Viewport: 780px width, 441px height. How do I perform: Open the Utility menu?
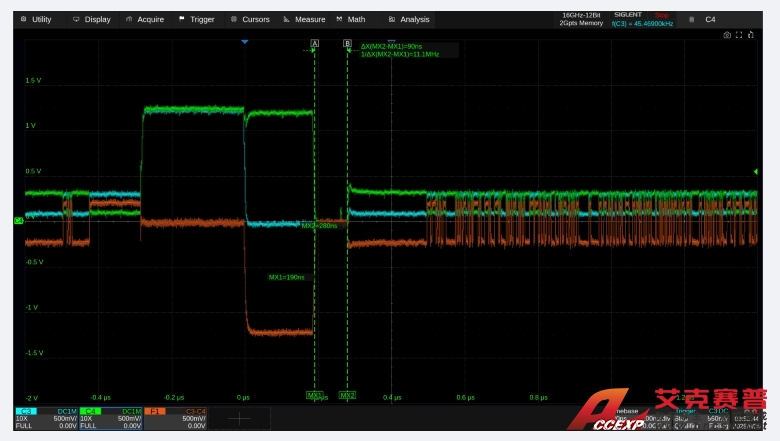tap(36, 19)
